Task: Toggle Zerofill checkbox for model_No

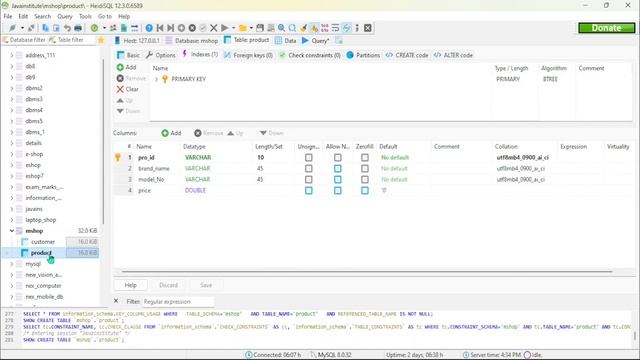Action: pyautogui.click(x=365, y=179)
